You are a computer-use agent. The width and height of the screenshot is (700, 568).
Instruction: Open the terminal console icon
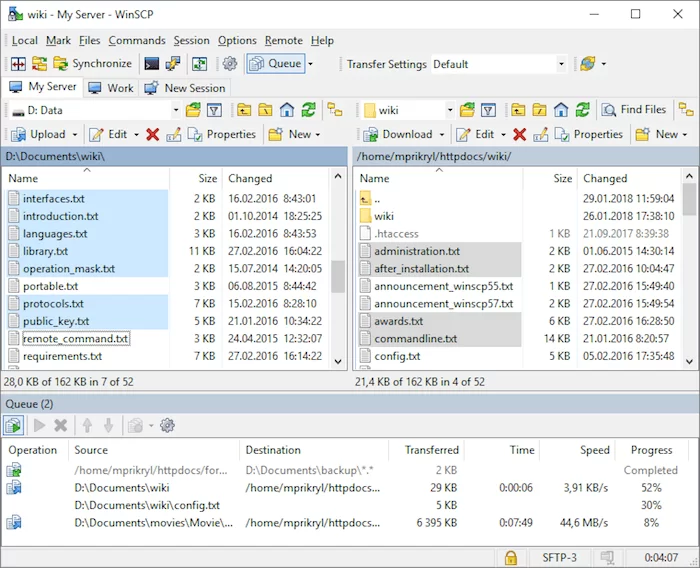151,64
